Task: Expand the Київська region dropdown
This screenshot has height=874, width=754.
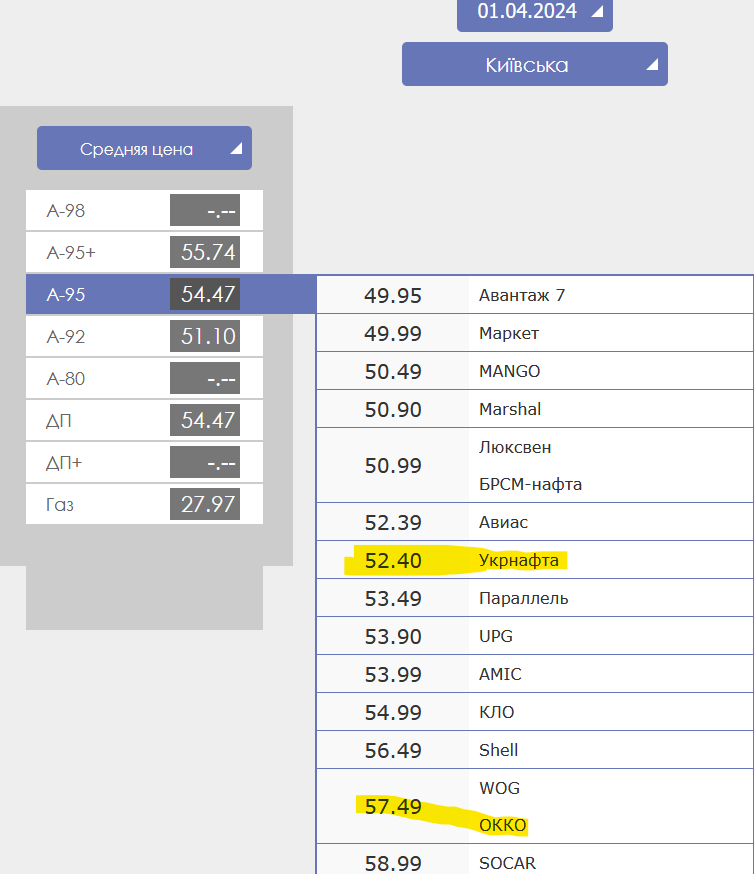Action: pyautogui.click(x=534, y=65)
